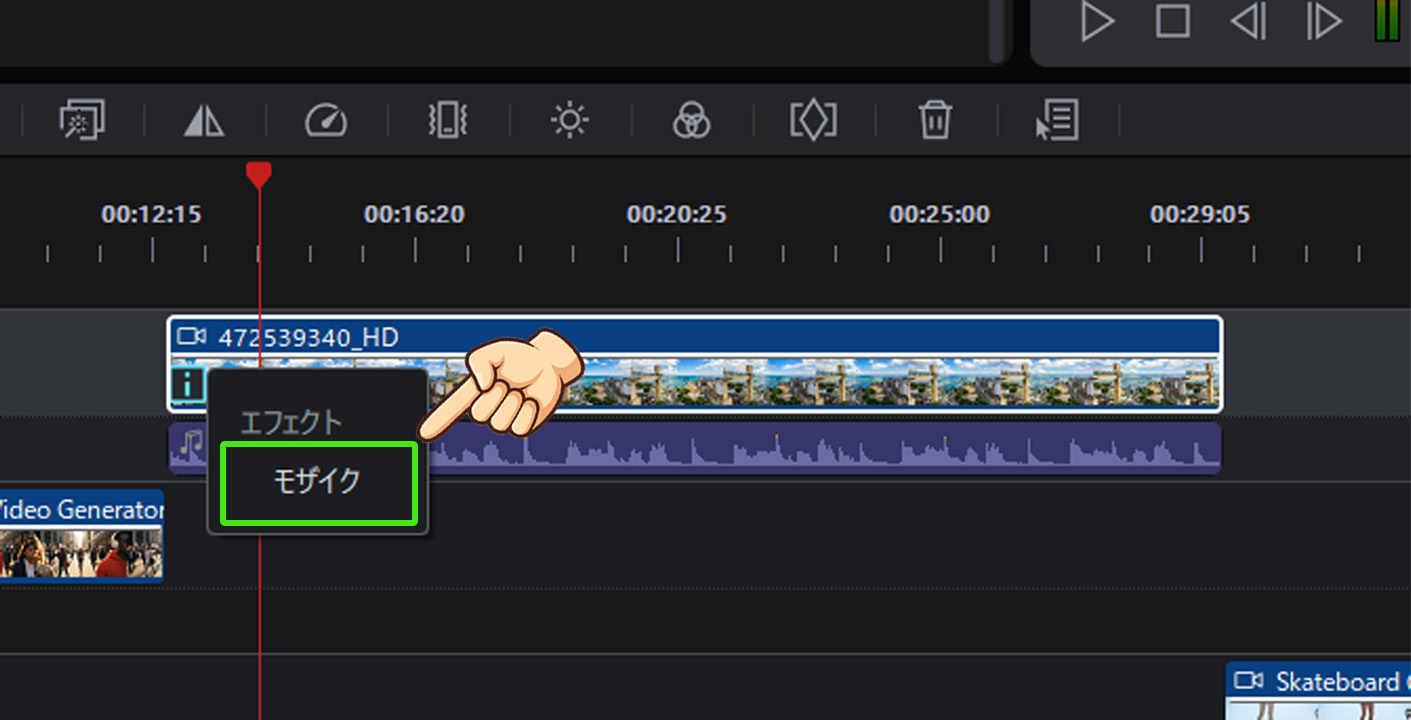Step back to previous frame
Screen dimensions: 1411x720
click(x=1248, y=21)
